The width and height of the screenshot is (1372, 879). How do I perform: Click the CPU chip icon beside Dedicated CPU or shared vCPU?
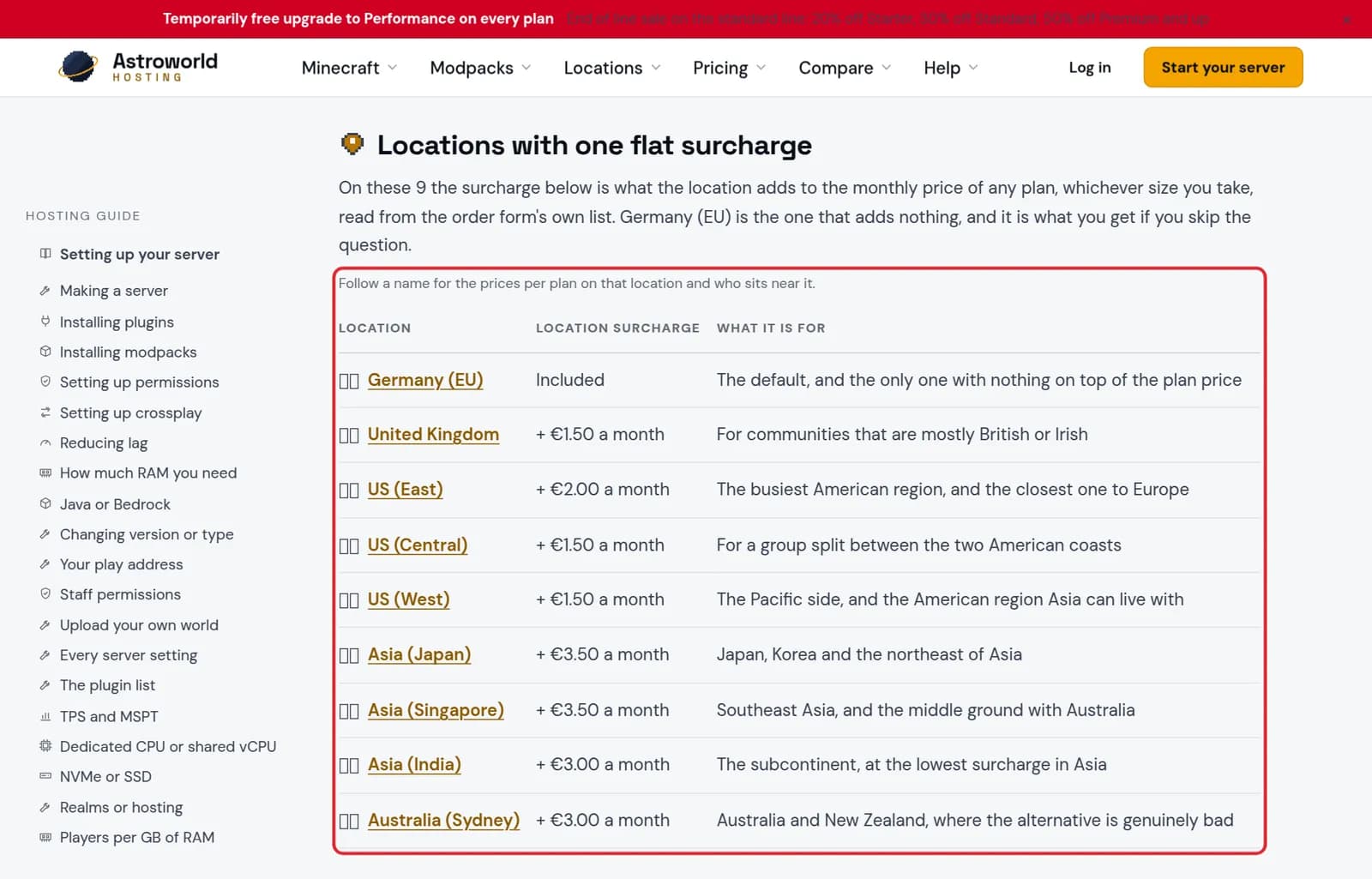tap(45, 746)
